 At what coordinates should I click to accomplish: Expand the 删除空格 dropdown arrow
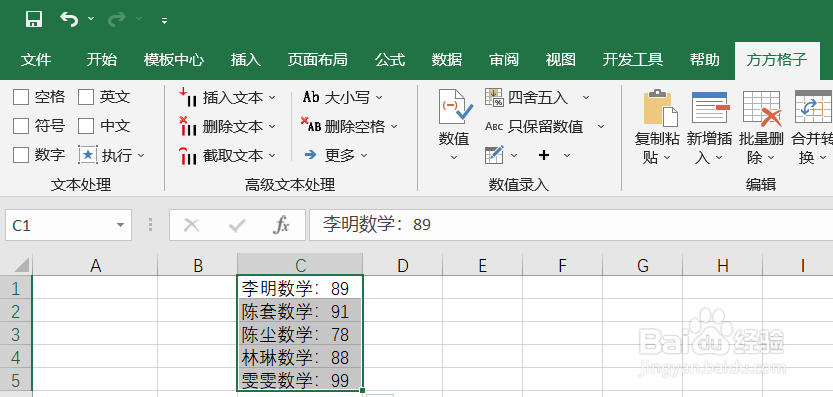click(394, 127)
